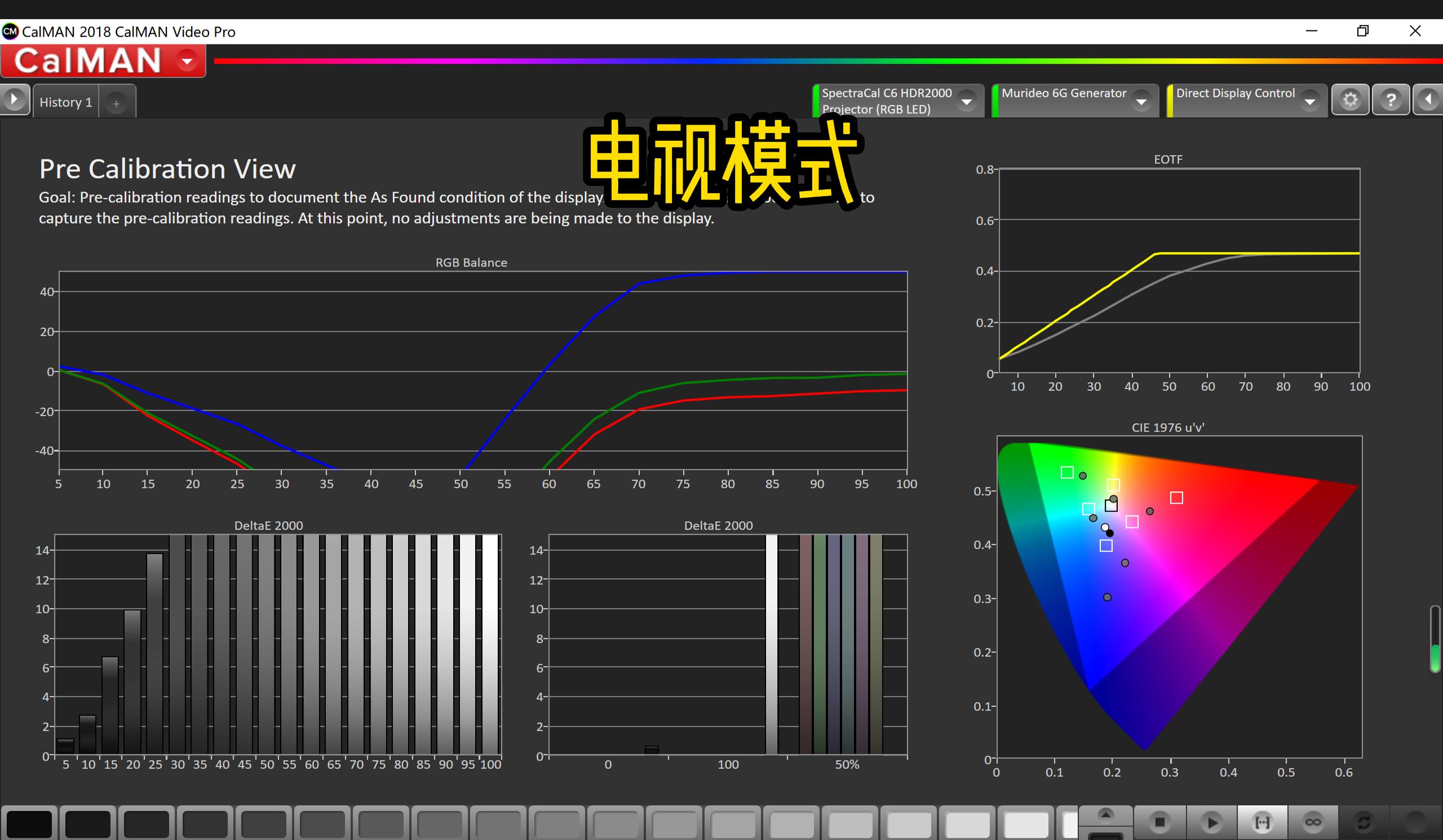Open the Direct Display Control dropdown
1443x840 pixels.
[x=1312, y=101]
